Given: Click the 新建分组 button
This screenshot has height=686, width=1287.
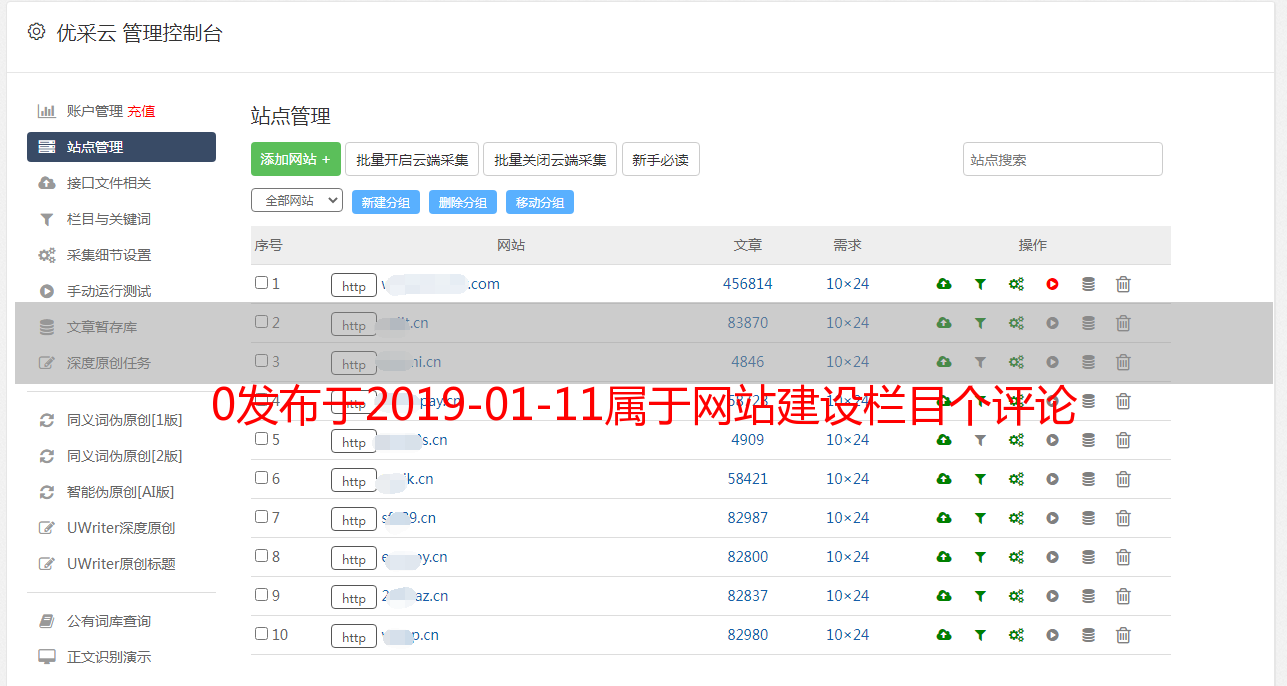Looking at the screenshot, I should (x=386, y=202).
